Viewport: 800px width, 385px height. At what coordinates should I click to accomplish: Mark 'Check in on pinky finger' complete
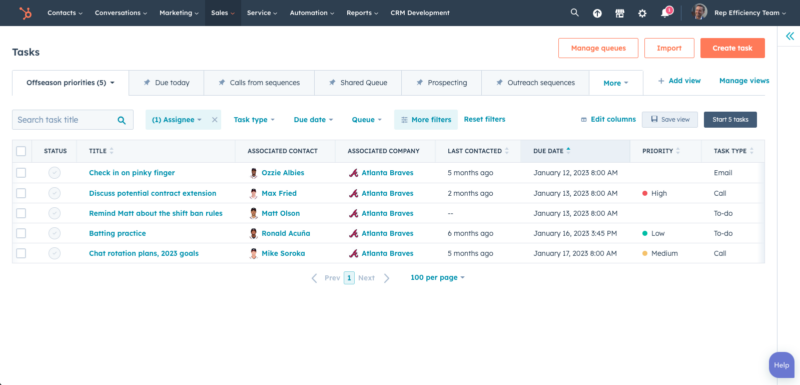pyautogui.click(x=55, y=173)
